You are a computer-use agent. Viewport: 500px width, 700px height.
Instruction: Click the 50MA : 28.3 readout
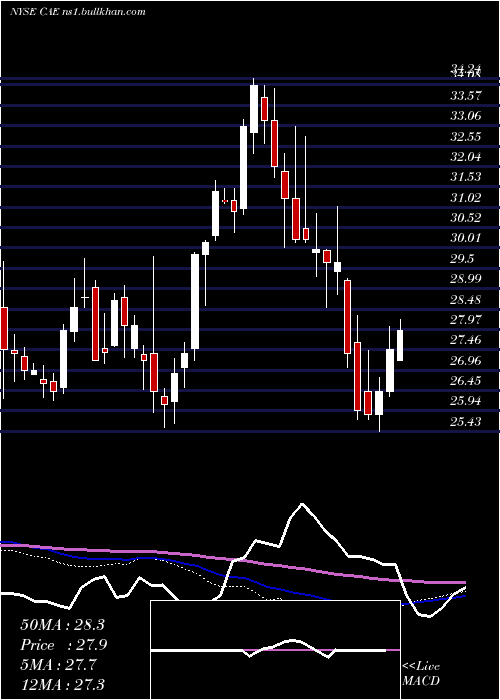(x=62, y=625)
